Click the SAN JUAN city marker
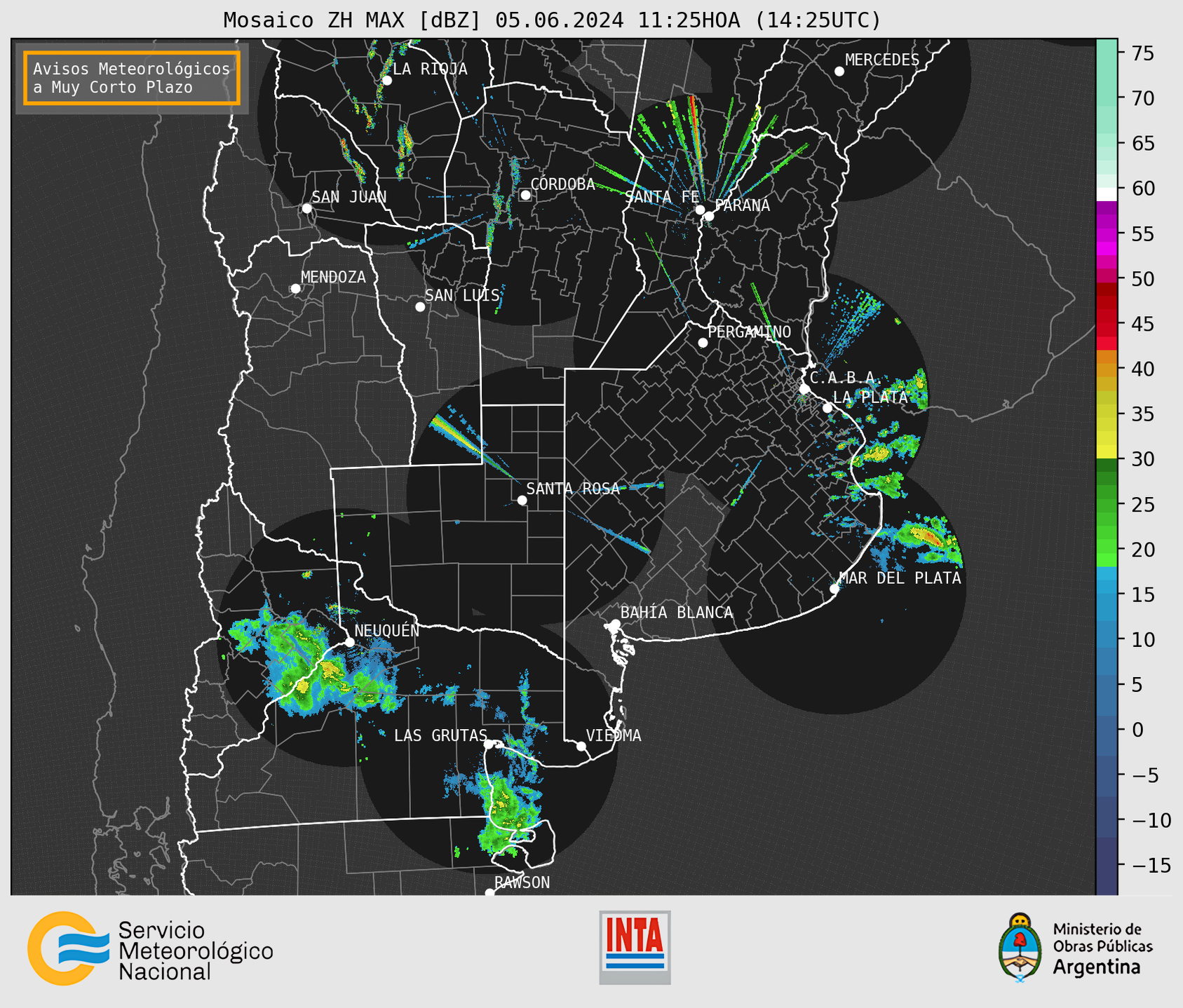The image size is (1183, 1008). tap(306, 208)
